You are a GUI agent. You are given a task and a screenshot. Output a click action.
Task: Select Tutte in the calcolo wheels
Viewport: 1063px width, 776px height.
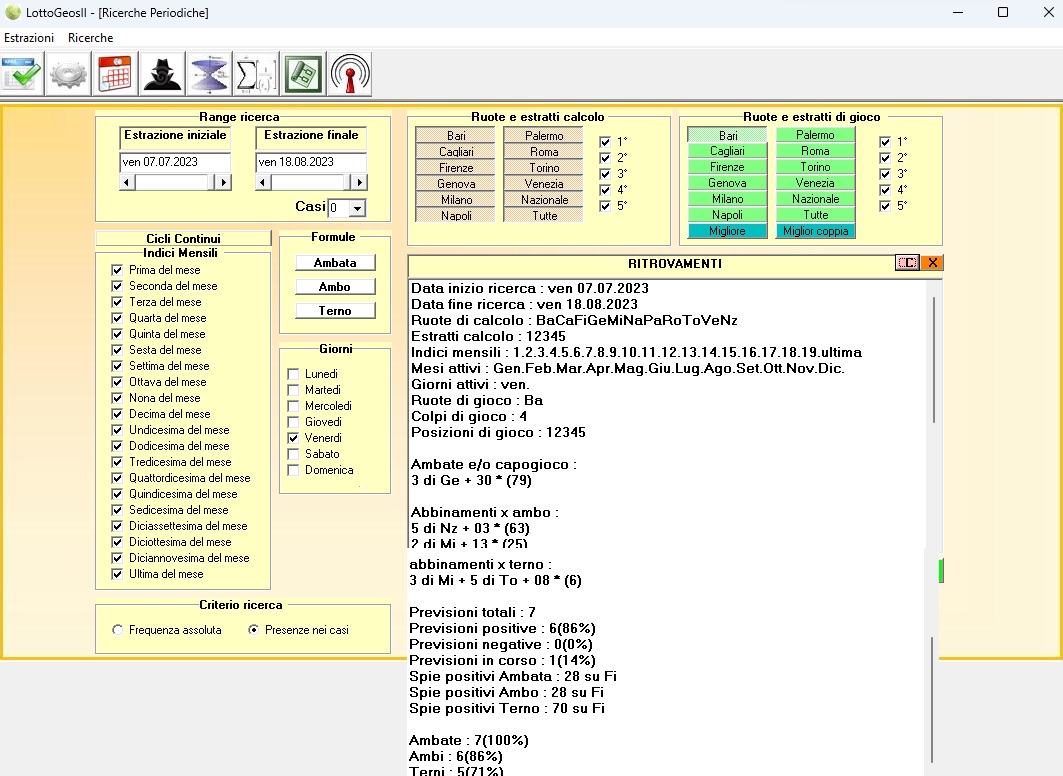click(x=544, y=216)
